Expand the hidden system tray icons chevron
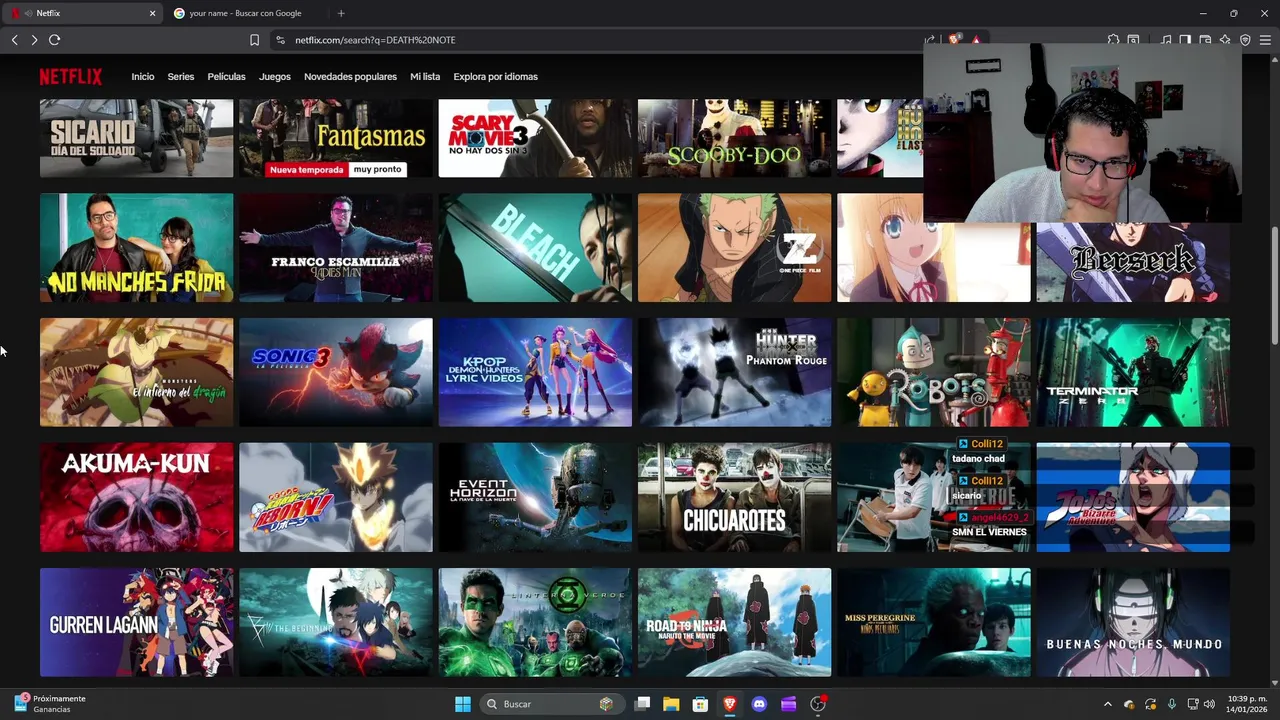1280x720 pixels. 1107,704
